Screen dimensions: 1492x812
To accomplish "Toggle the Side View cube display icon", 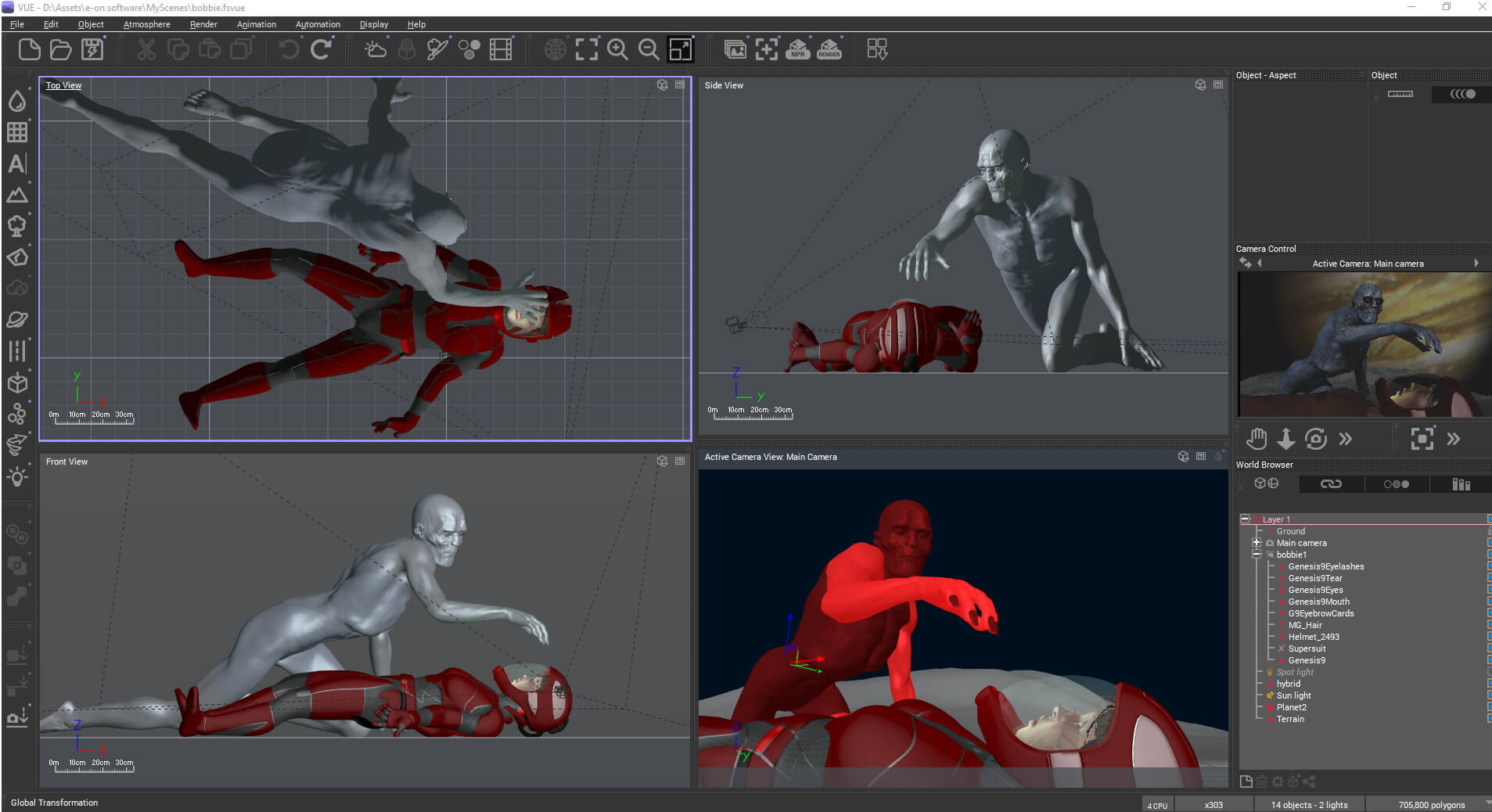I will (x=1200, y=84).
